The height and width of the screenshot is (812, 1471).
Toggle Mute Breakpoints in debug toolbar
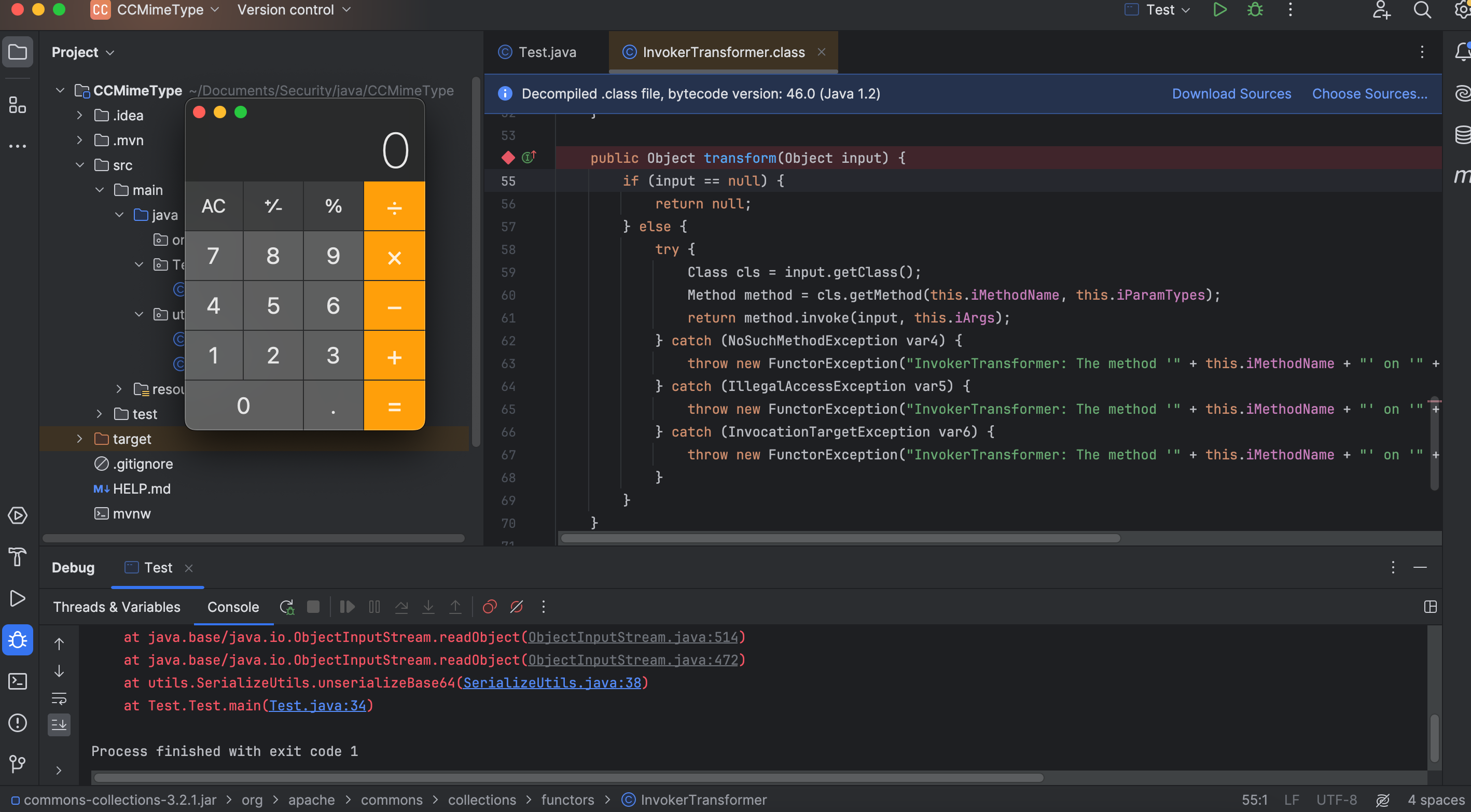[x=516, y=607]
